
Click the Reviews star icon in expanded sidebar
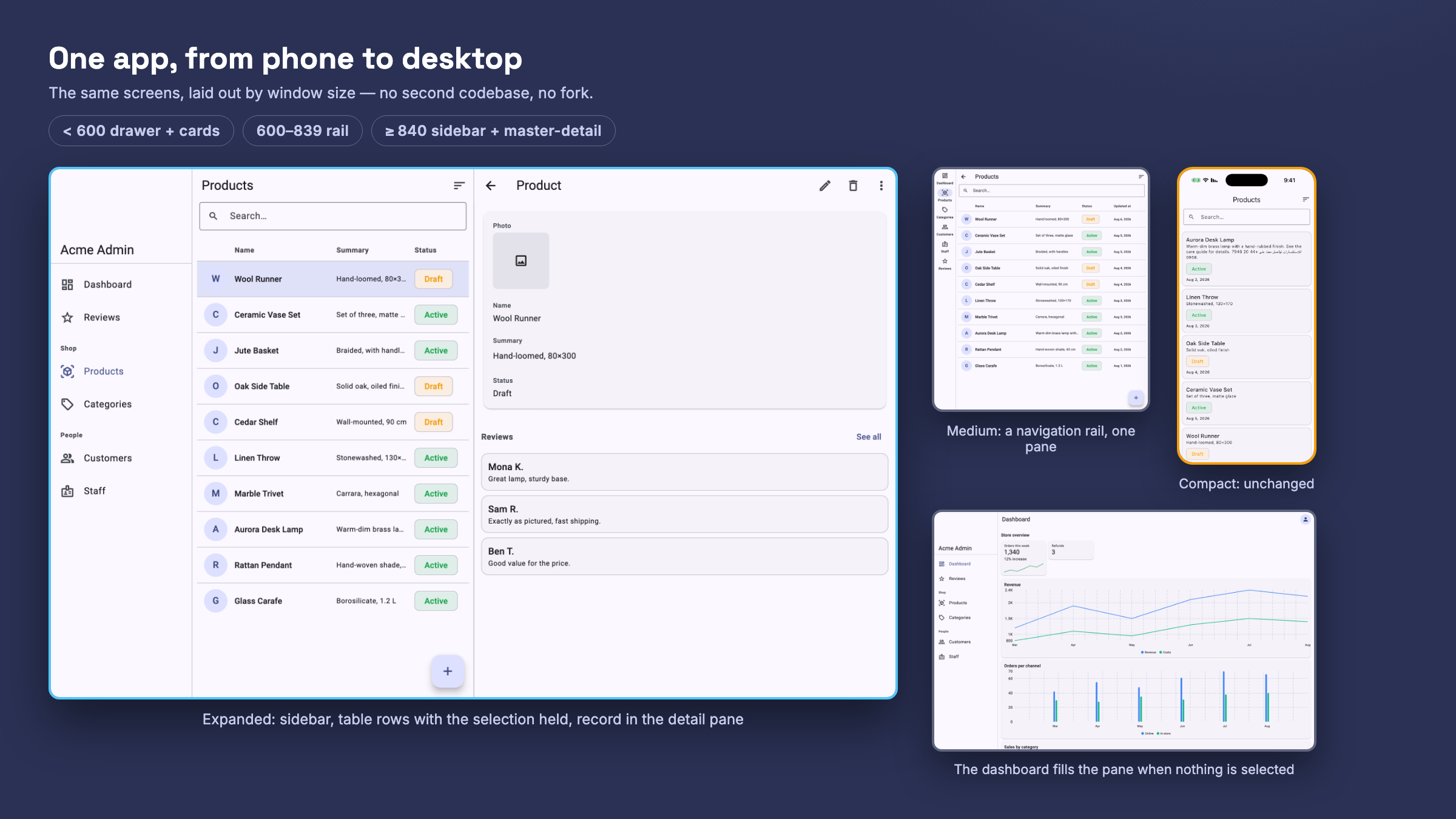[67, 317]
